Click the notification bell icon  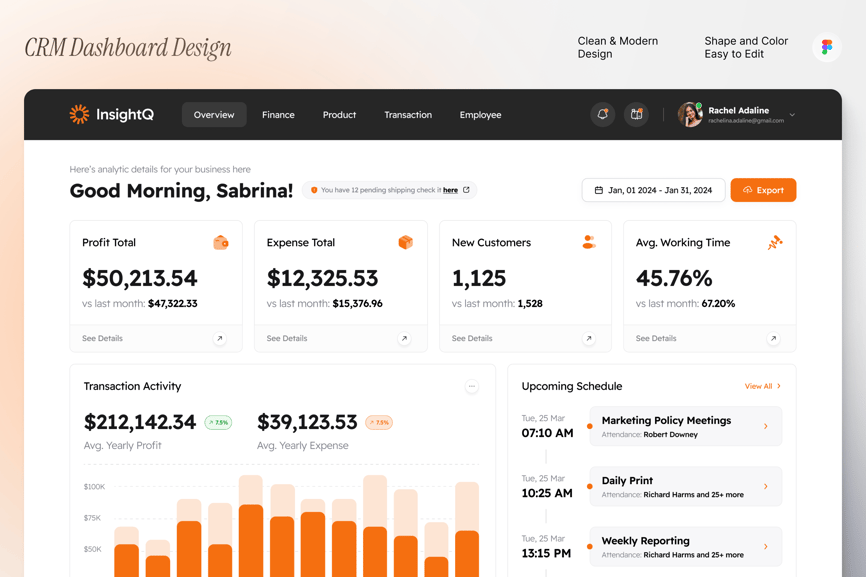click(x=602, y=115)
